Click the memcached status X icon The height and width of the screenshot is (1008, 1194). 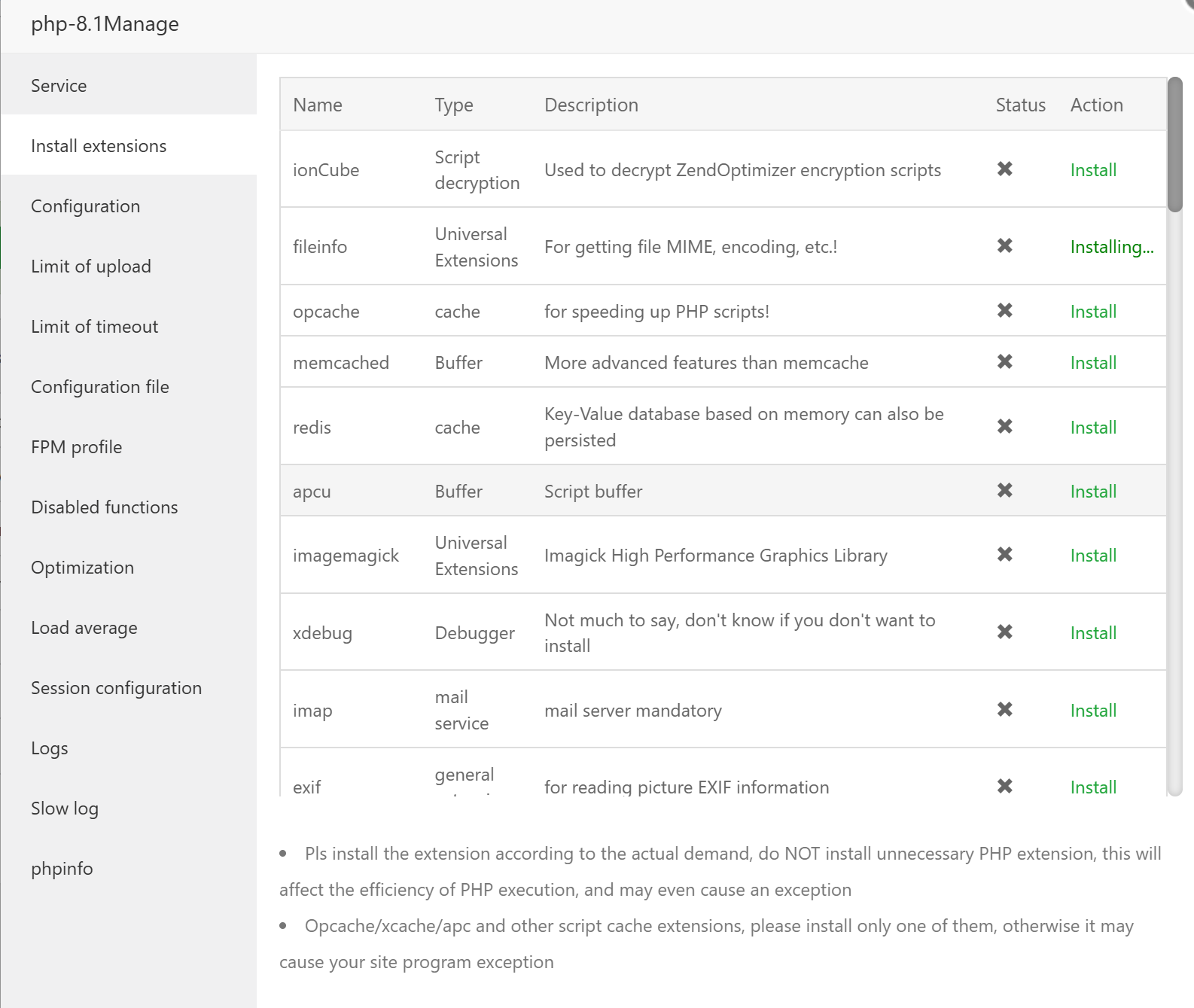pos(1004,362)
